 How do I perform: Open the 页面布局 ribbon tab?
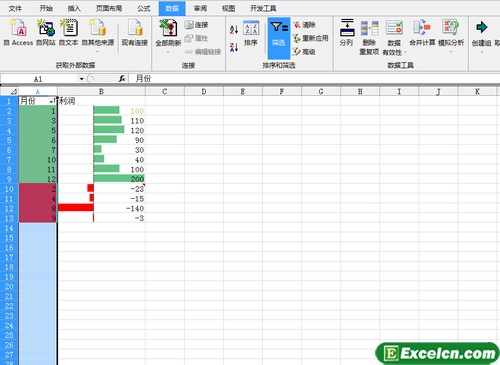coord(109,8)
